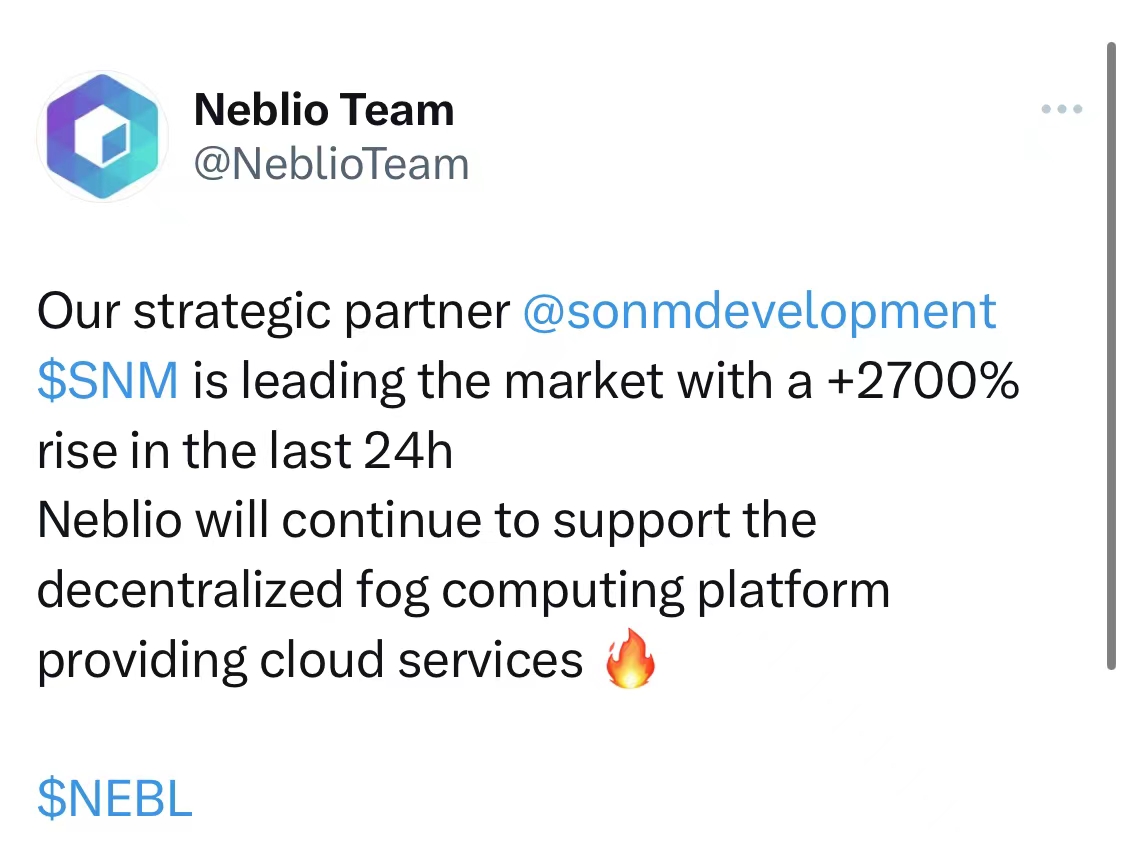This screenshot has width=1125, height=860.
Task: Open the Neblio hexagon profile avatar
Action: 102,136
